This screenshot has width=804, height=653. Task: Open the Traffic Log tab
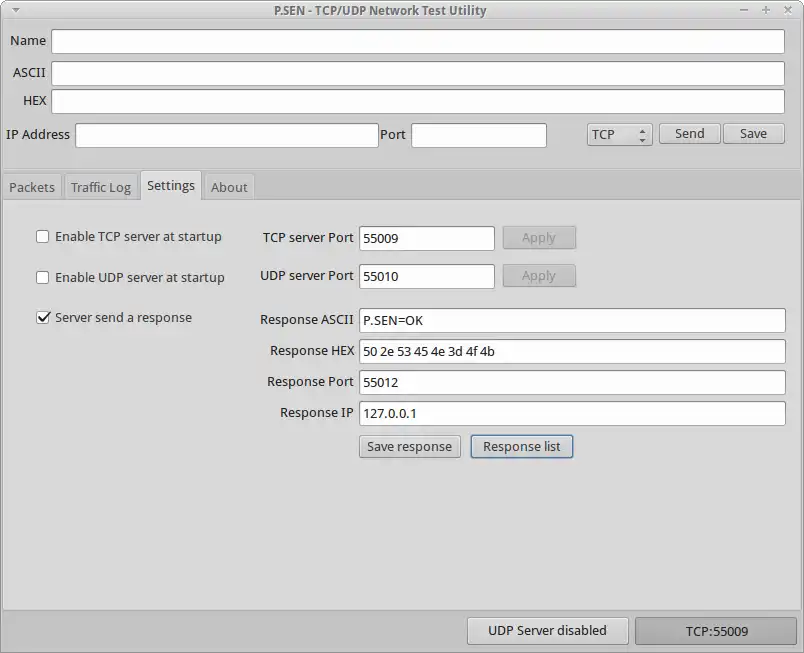[x=100, y=187]
